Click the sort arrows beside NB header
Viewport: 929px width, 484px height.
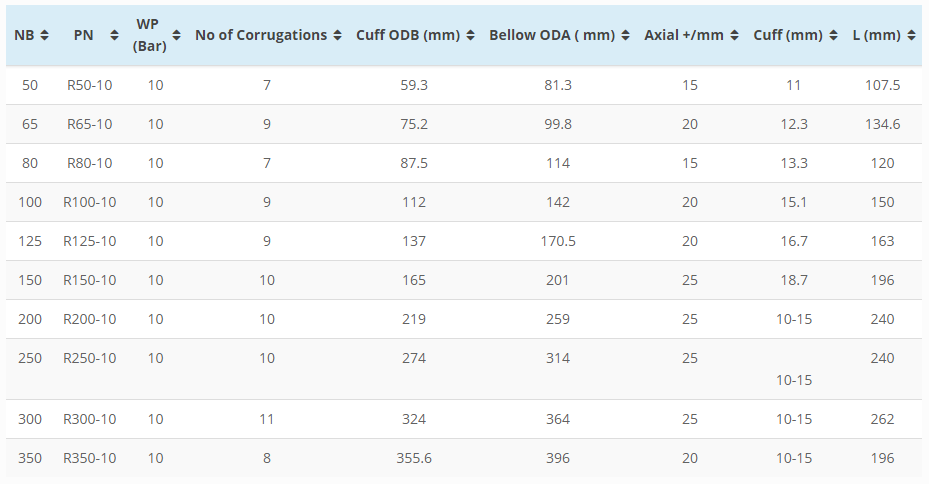44,35
